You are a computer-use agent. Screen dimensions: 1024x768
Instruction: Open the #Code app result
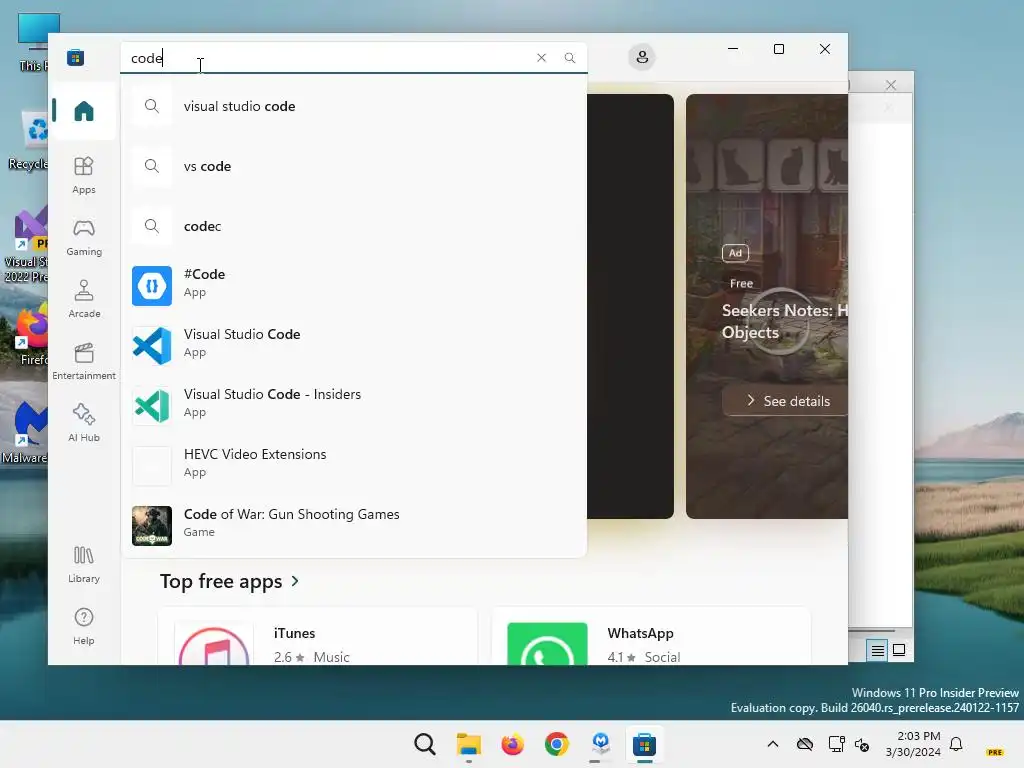(354, 285)
